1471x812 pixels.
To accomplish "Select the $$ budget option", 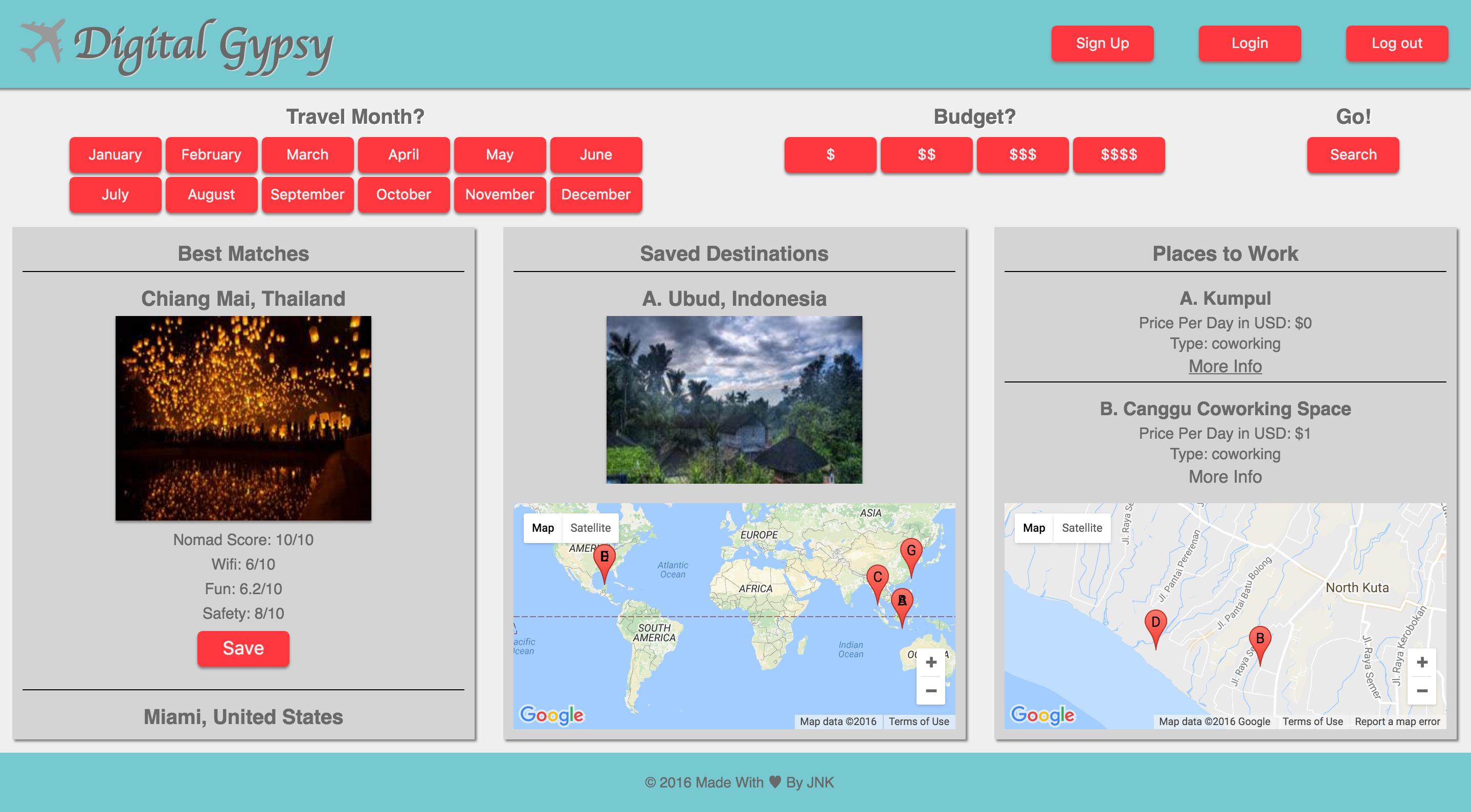I will [926, 154].
